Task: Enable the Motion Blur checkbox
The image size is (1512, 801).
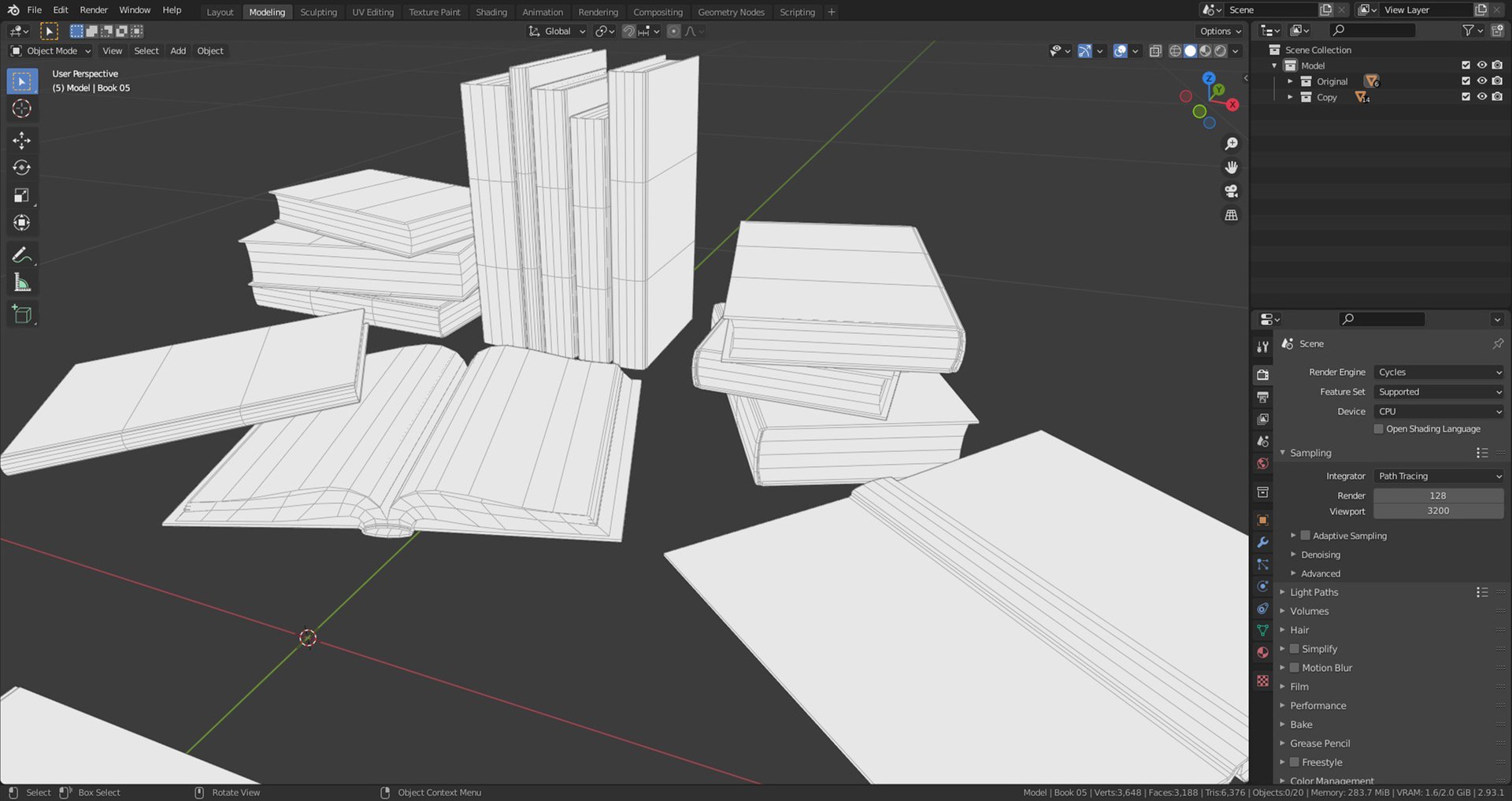Action: [x=1294, y=668]
